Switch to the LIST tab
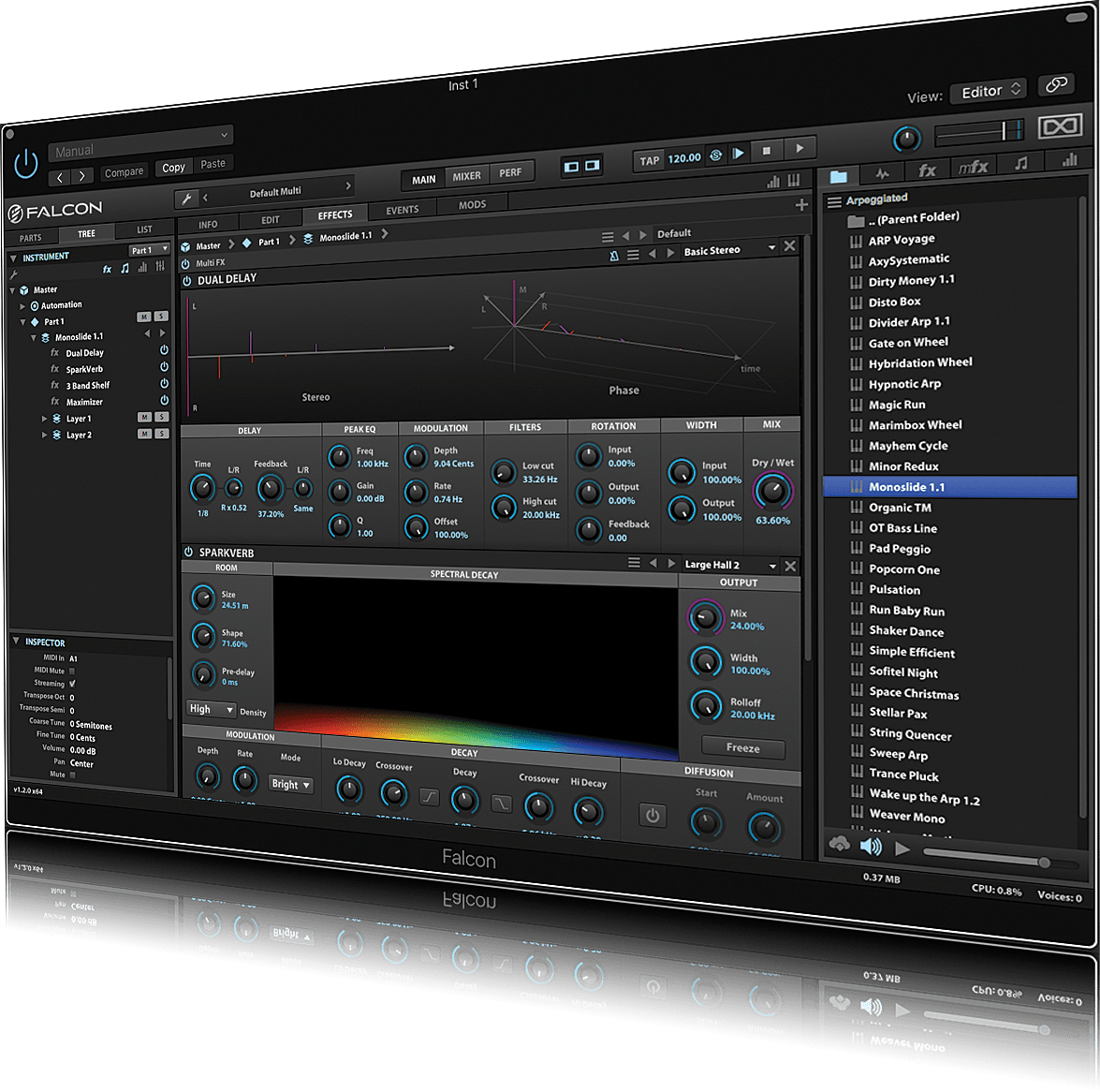The image size is (1100, 1092). click(144, 229)
